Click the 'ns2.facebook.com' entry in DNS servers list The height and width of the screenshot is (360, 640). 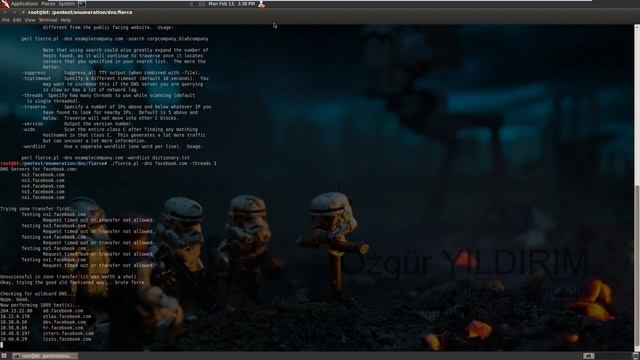[43, 175]
